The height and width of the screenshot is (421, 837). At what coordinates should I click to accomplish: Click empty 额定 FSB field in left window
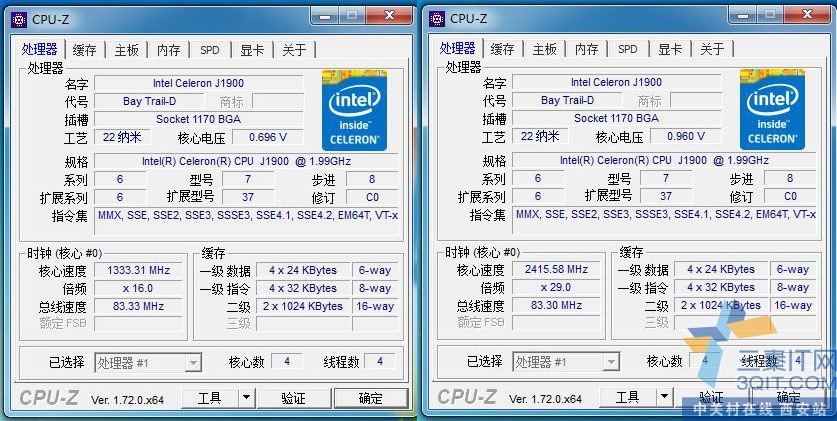[x=138, y=324]
